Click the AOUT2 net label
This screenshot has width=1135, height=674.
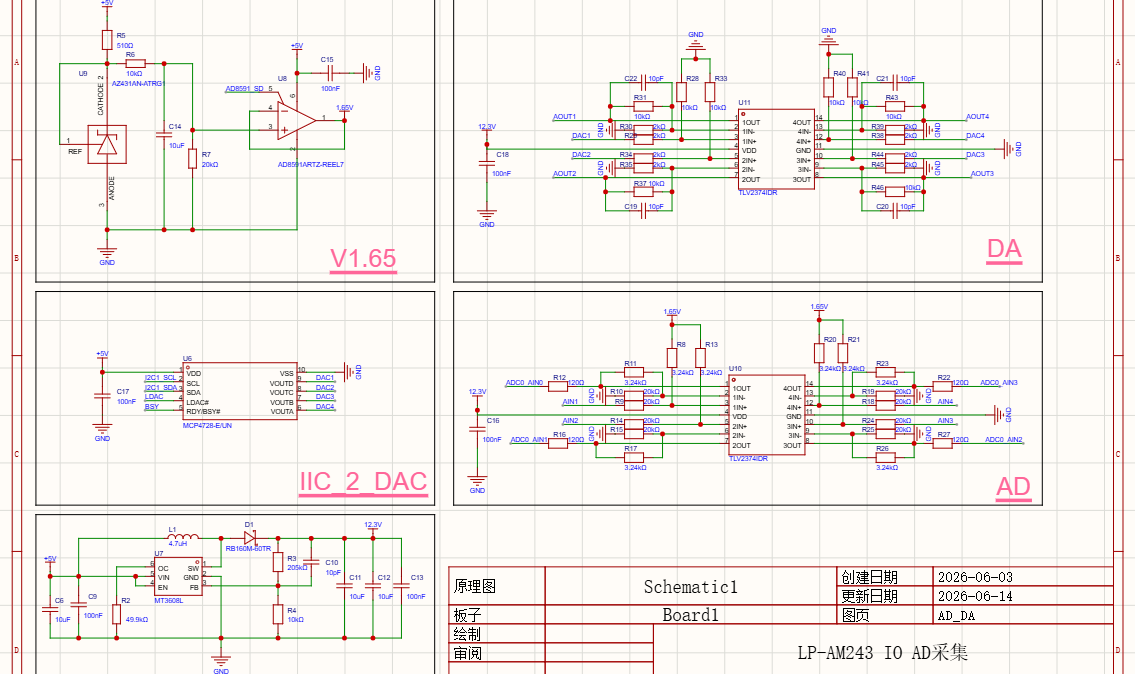565,174
